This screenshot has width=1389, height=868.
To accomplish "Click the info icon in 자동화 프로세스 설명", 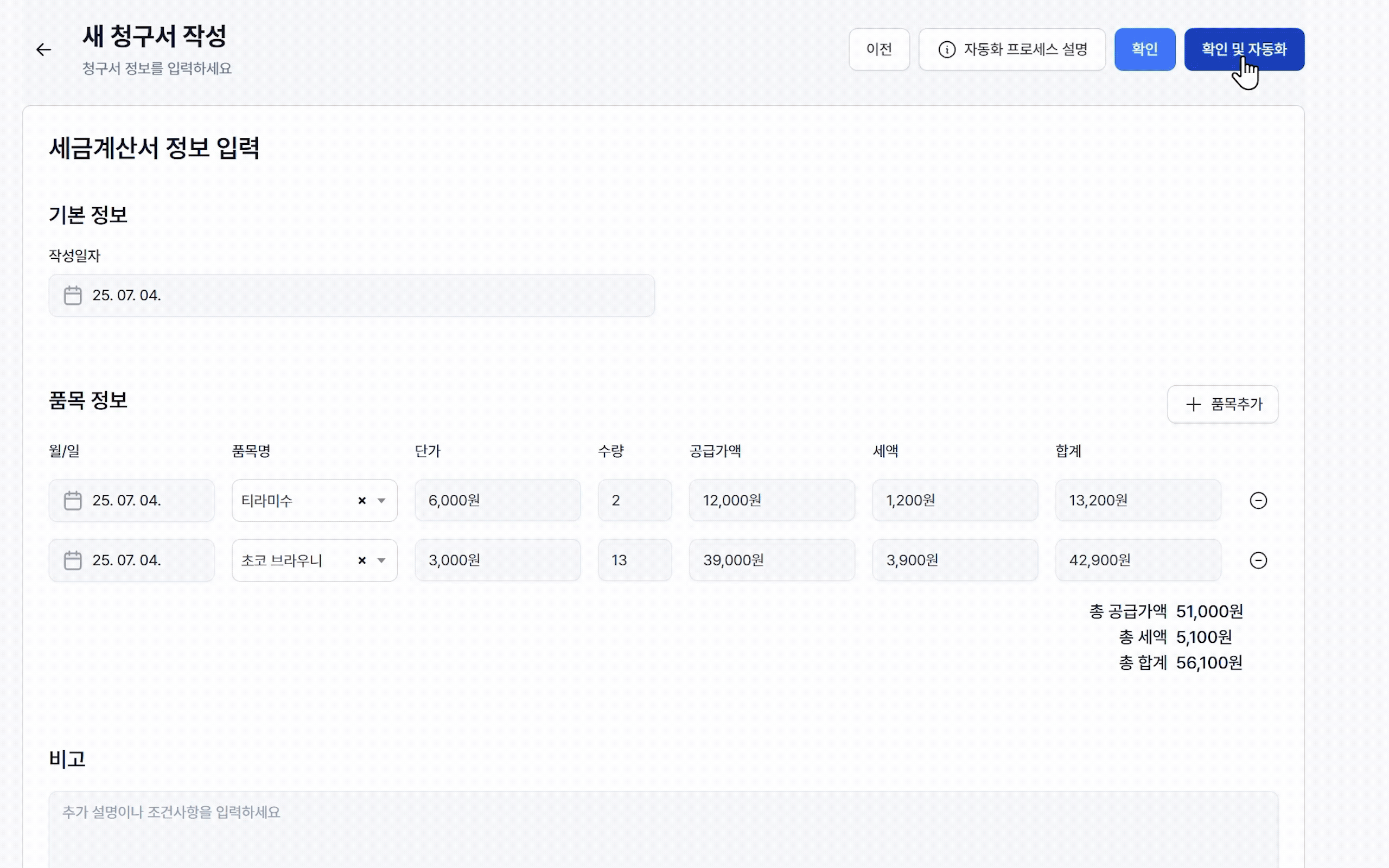I will 946,49.
